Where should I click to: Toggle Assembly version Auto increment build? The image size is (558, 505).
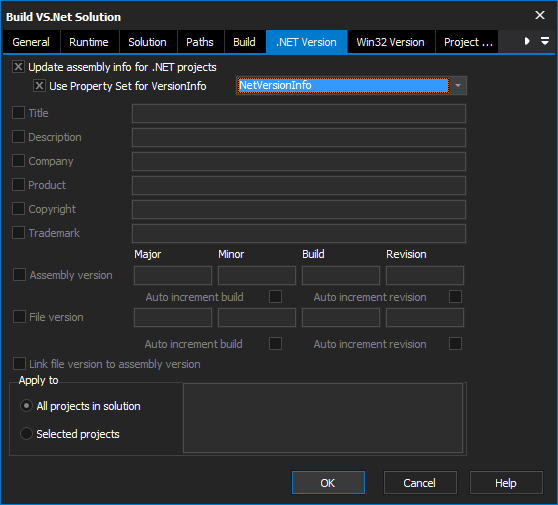275,296
